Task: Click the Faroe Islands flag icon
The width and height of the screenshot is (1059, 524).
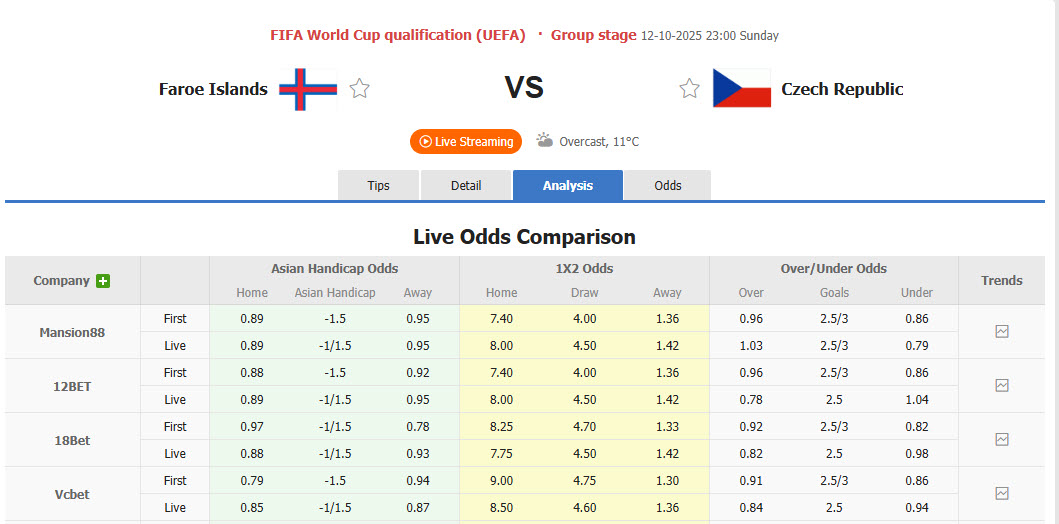Action: [x=308, y=89]
